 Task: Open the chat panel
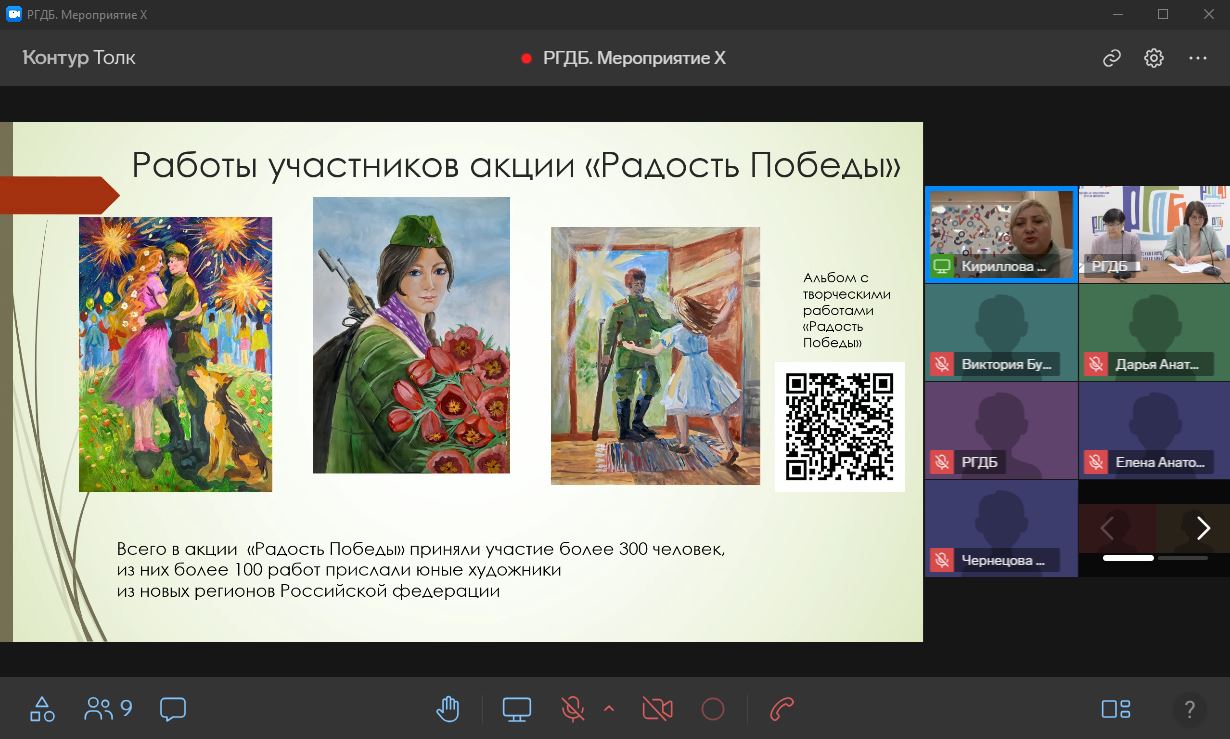[173, 708]
